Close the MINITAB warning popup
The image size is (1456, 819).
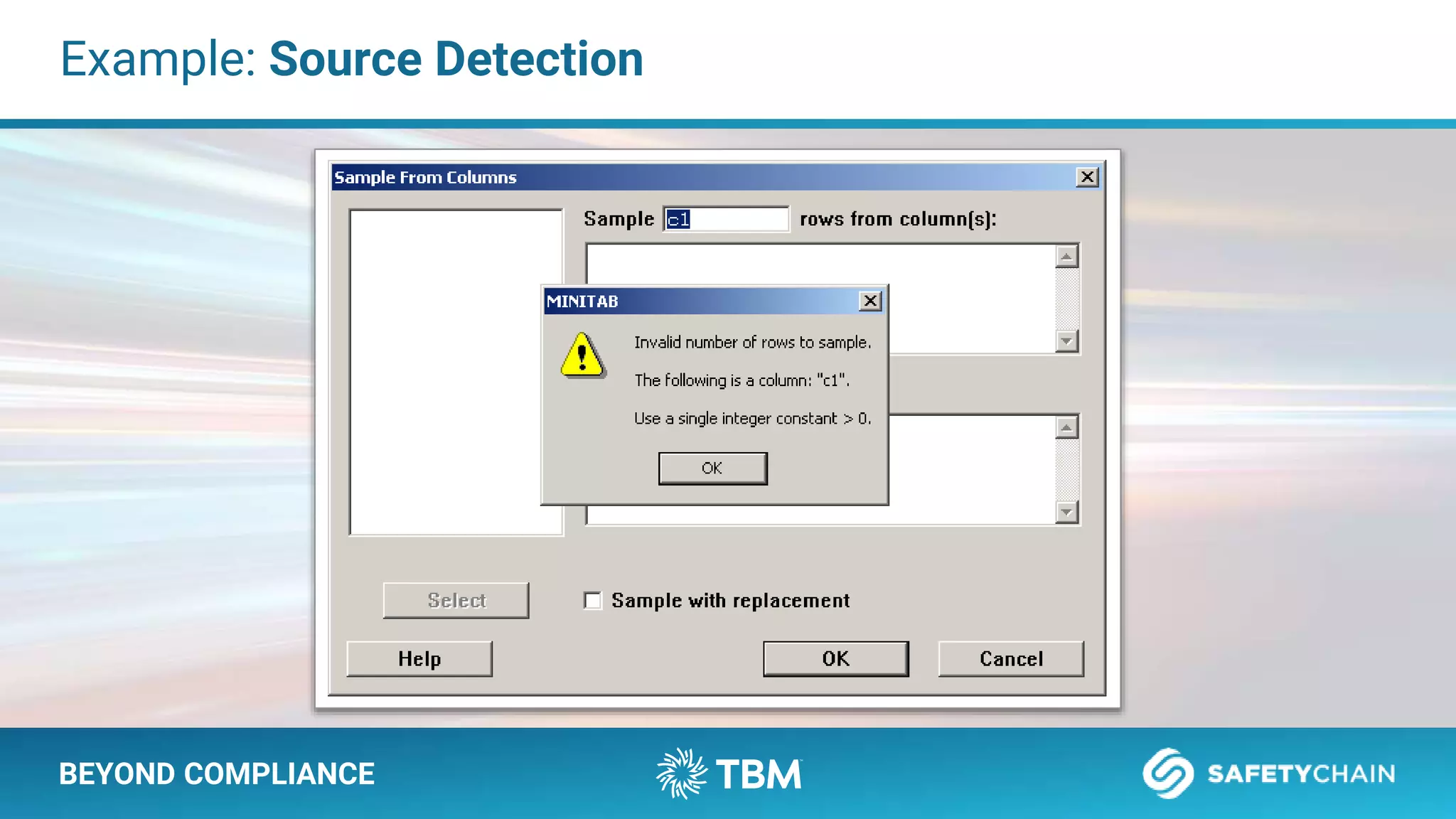click(x=870, y=301)
